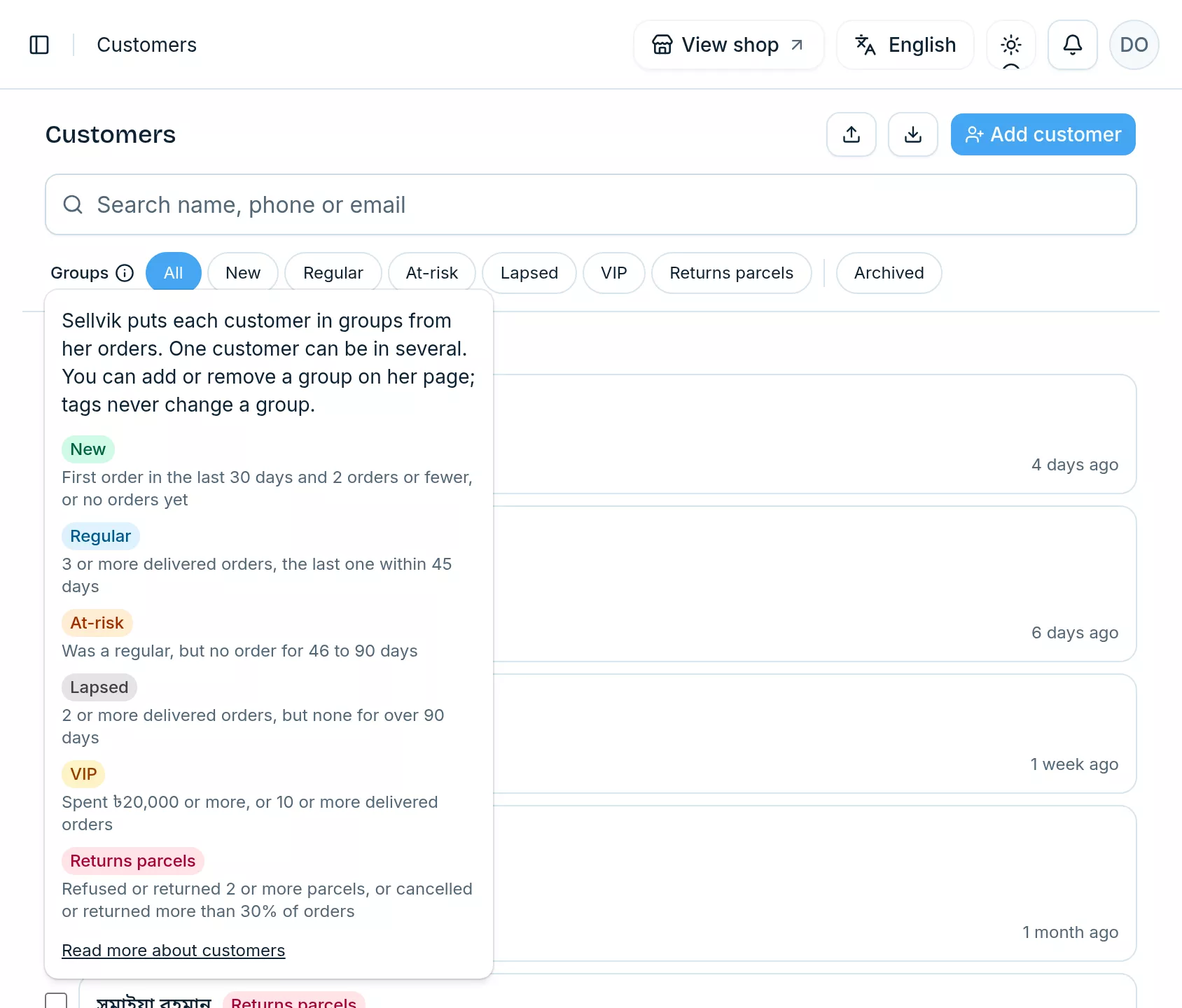Screen dimensions: 1182x1008
Task: Click the download customers icon button
Action: [x=913, y=134]
